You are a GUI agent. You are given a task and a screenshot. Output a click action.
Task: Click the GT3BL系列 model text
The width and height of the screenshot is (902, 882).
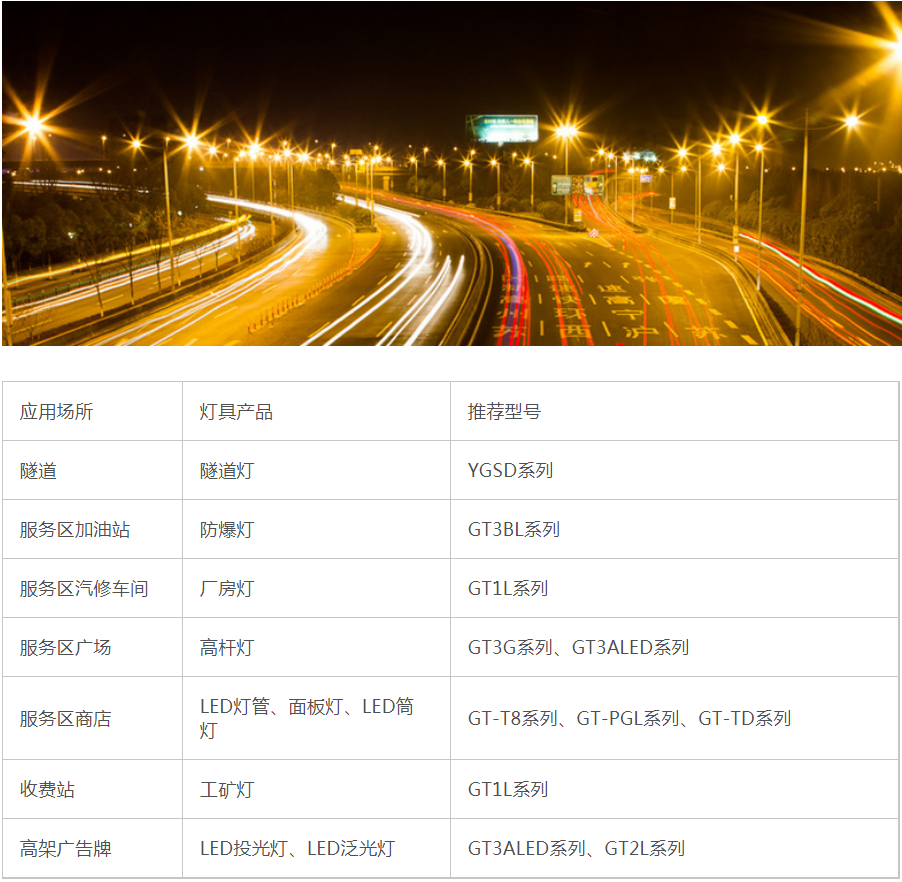tap(514, 530)
